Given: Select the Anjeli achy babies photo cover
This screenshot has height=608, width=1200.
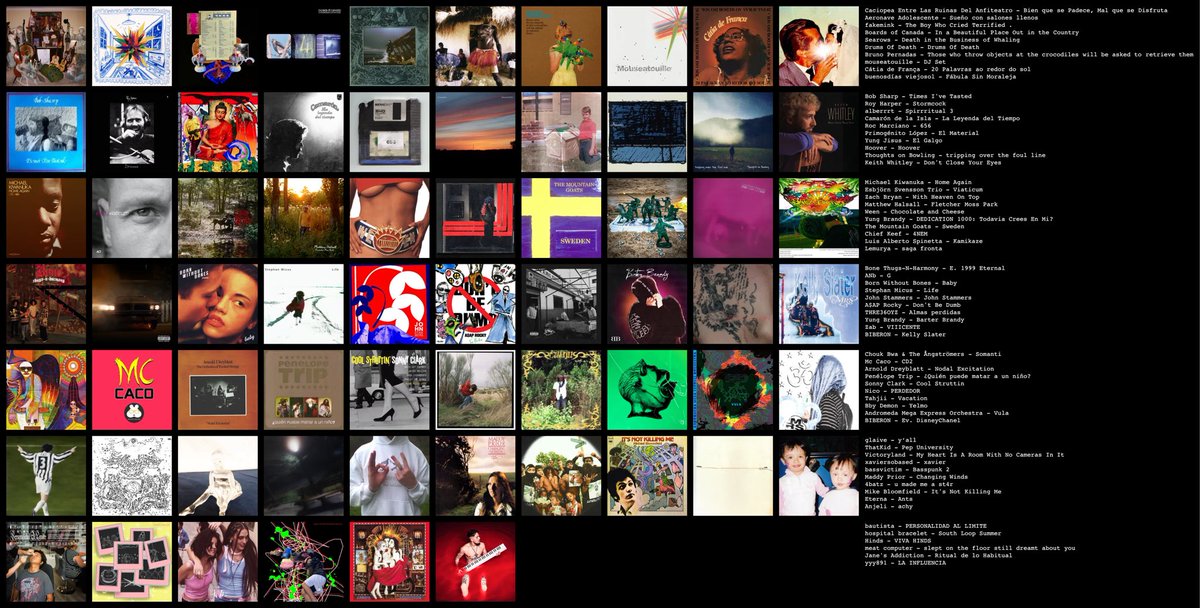Looking at the screenshot, I should 819,476.
